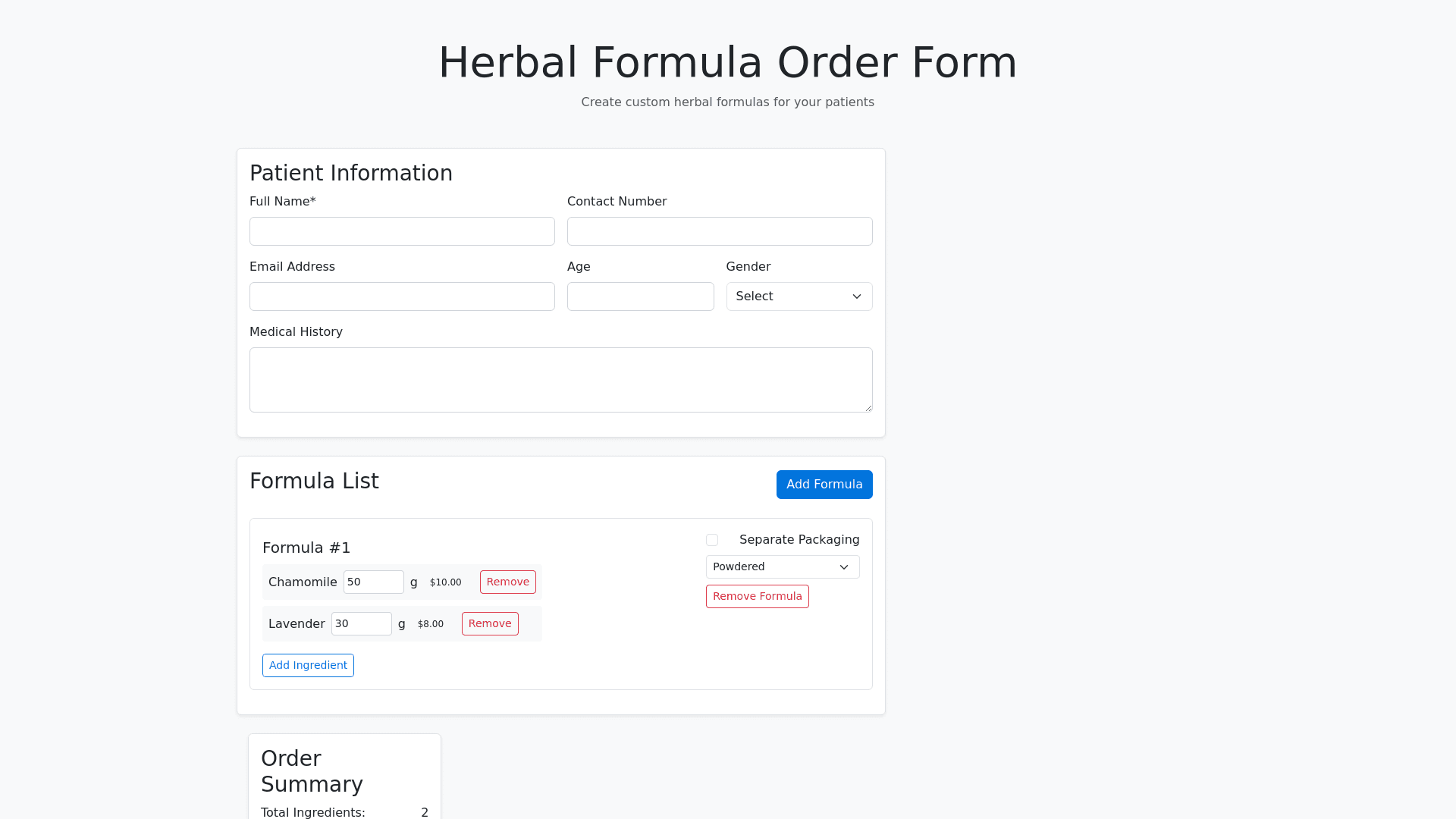Viewport: 1456px width, 819px height.
Task: Edit the Lavender gram quantity field
Action: point(361,623)
